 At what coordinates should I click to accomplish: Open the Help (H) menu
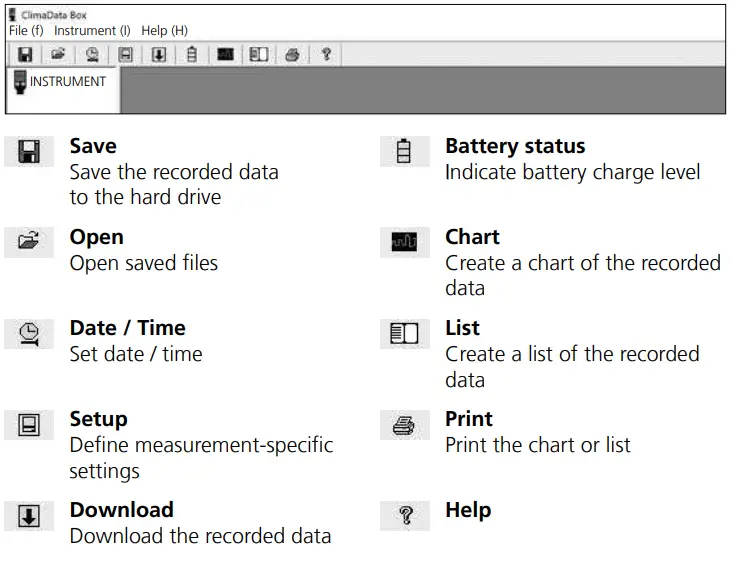[165, 31]
